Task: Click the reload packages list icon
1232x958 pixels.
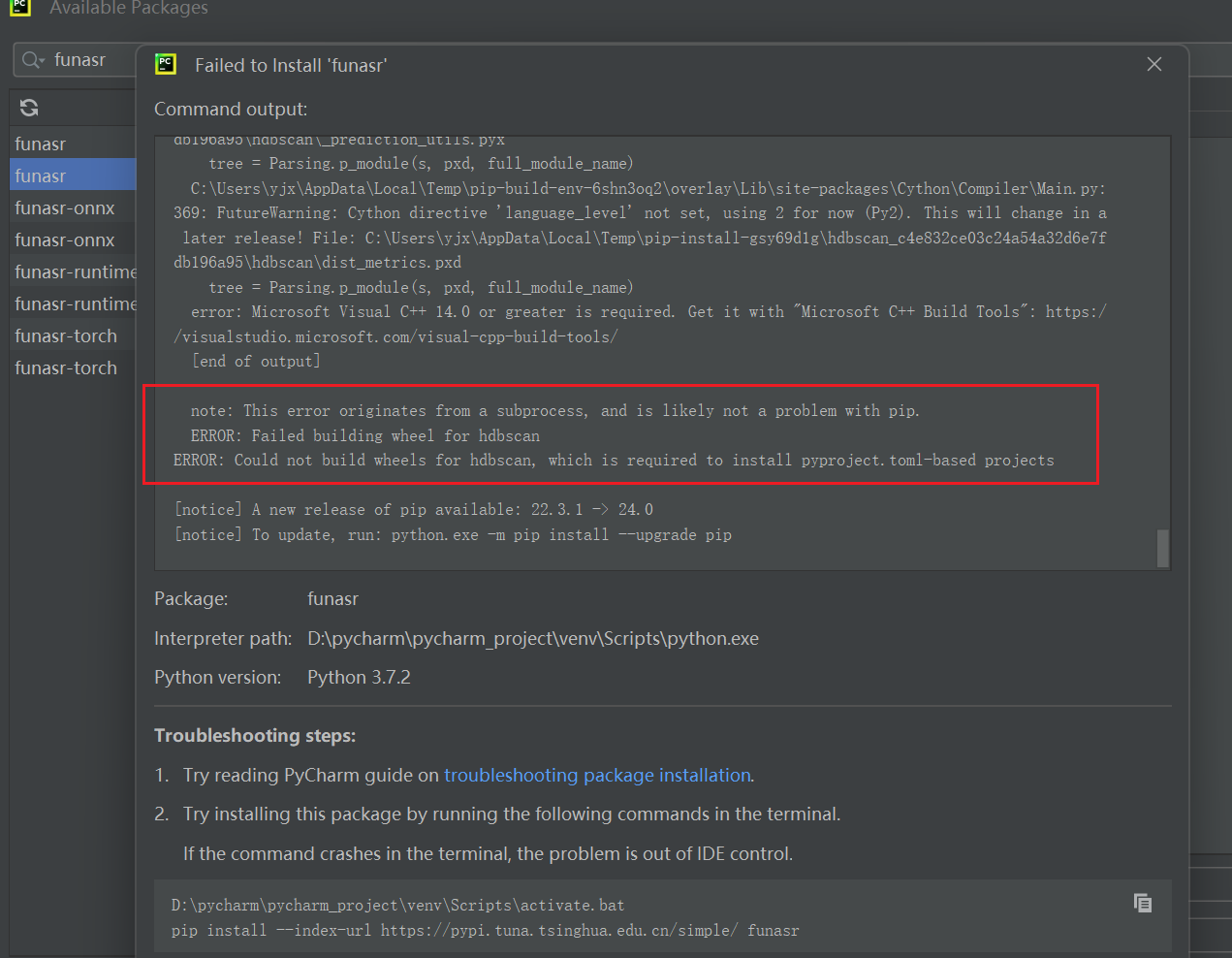Action: [x=29, y=108]
